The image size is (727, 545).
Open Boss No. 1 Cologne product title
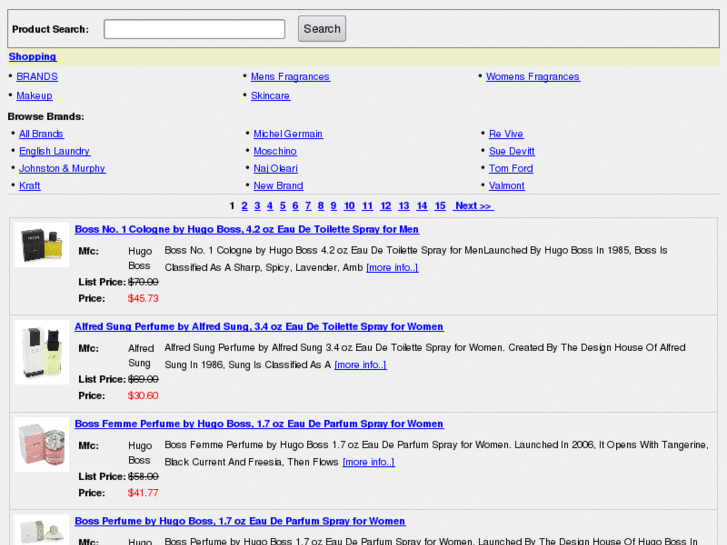[x=247, y=230]
